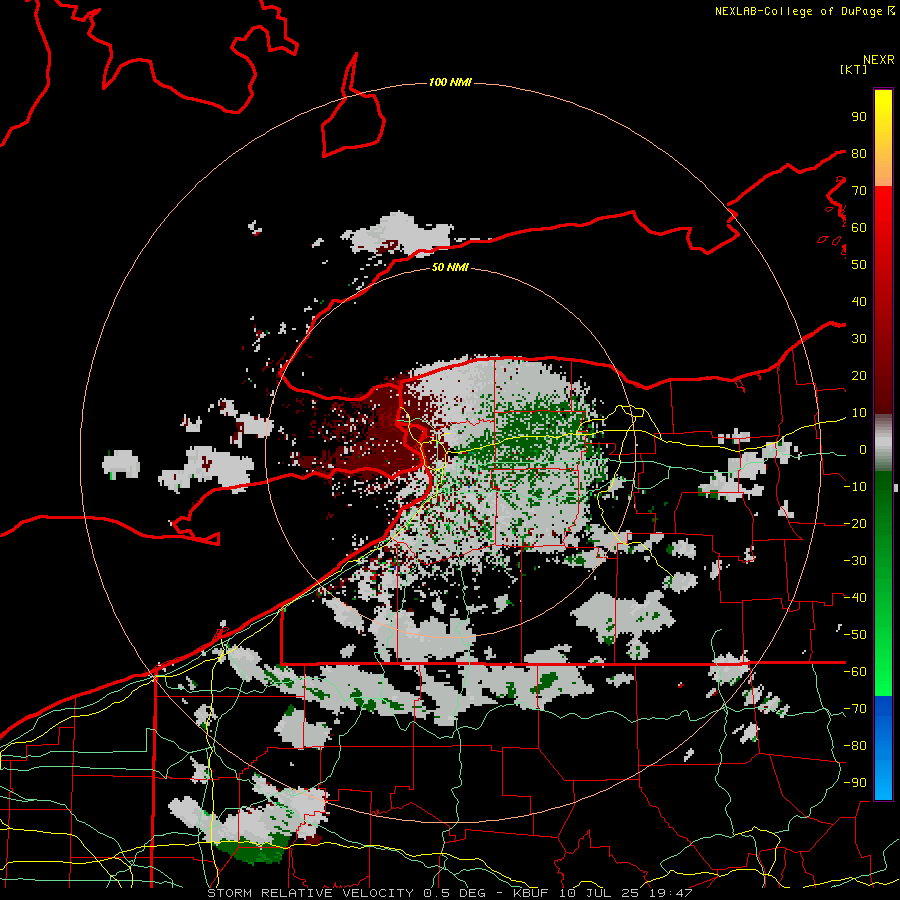Screen dimensions: 900x900
Task: Click the -50 value on the color scale
Action: [x=855, y=635]
